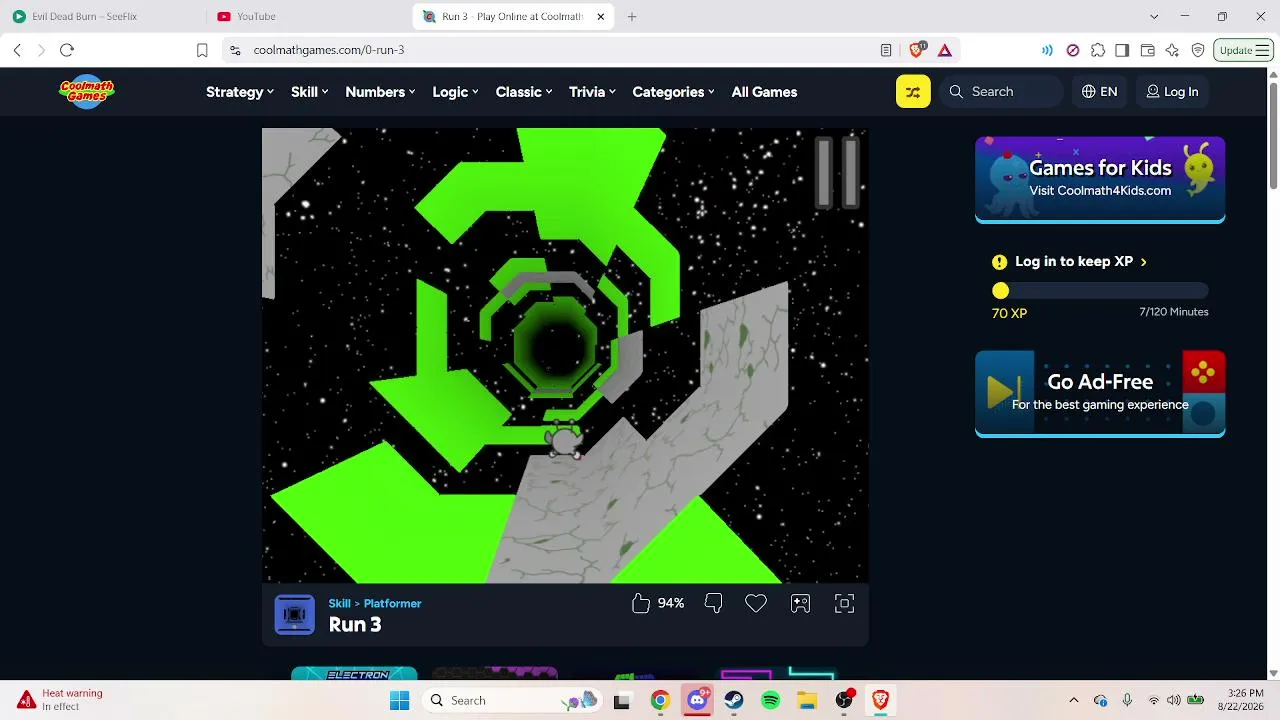The height and width of the screenshot is (720, 1280).
Task: Bookmark this page with the bookmark icon
Action: (x=202, y=50)
